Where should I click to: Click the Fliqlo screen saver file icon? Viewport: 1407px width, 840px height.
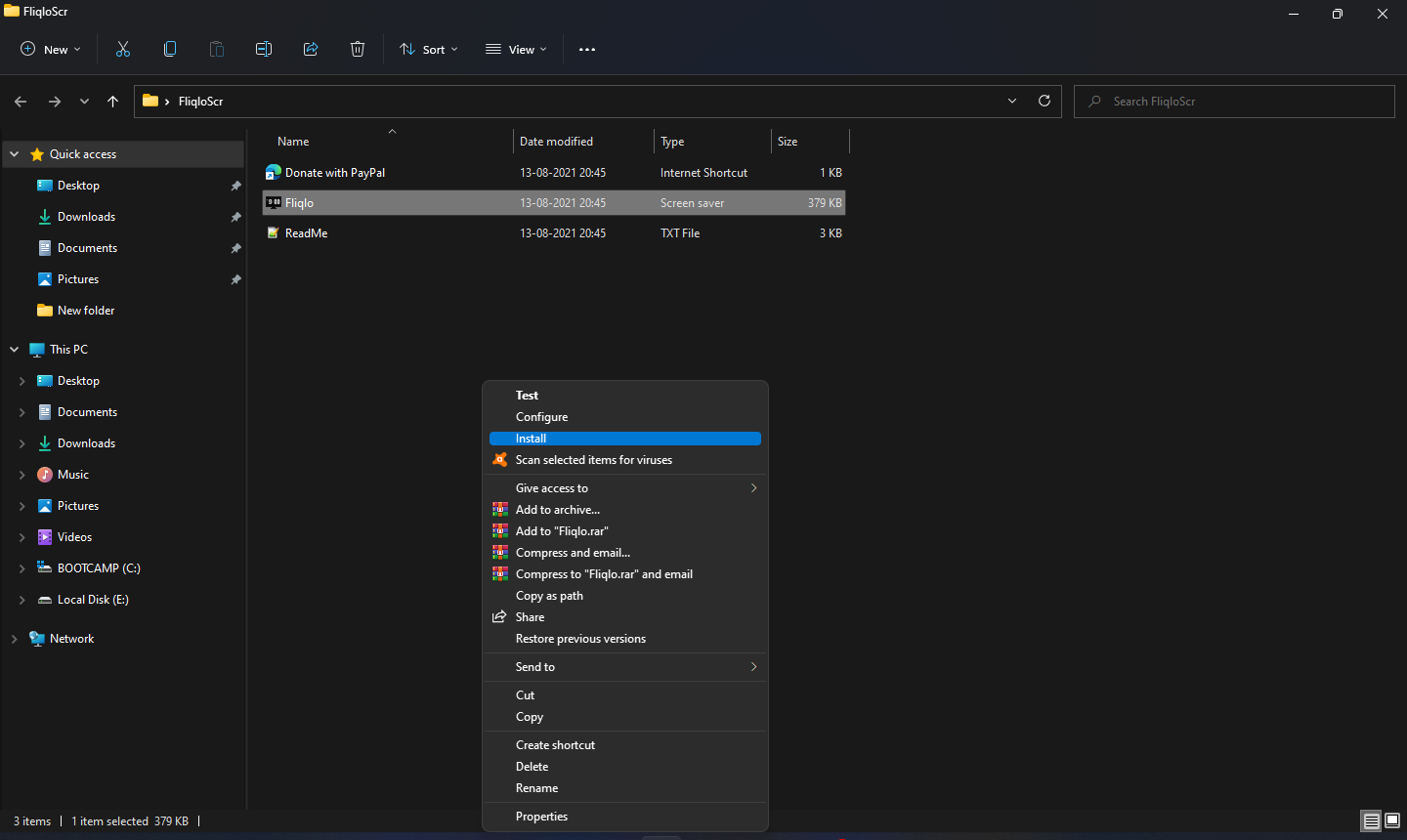(274, 203)
